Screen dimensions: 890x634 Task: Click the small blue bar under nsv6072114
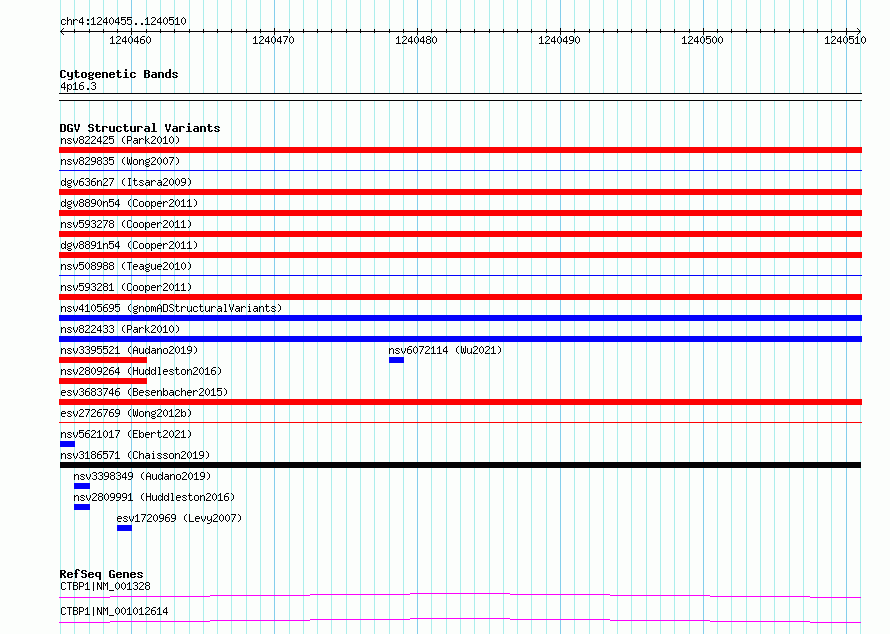click(x=396, y=360)
